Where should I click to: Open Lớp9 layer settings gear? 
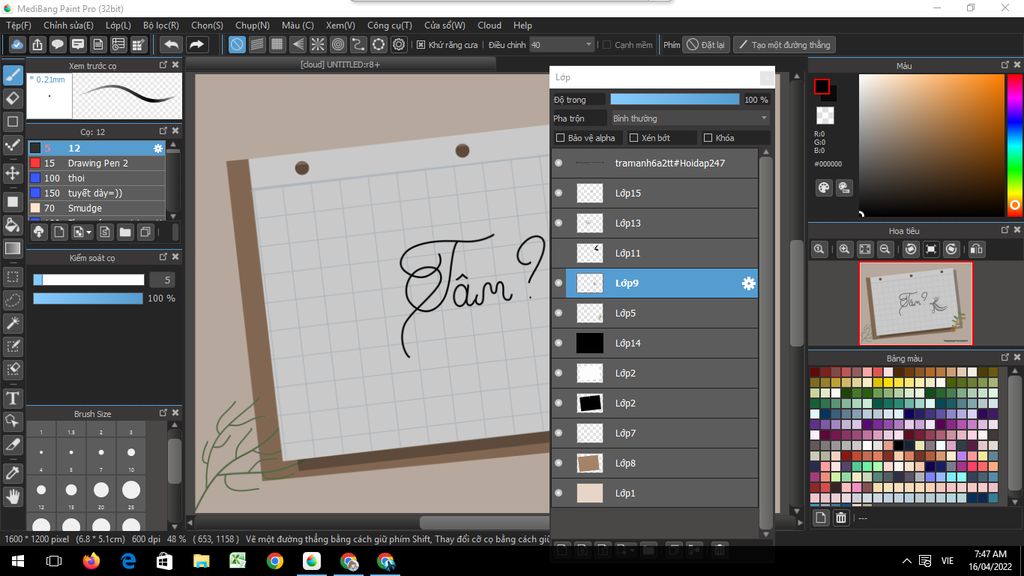(x=748, y=283)
